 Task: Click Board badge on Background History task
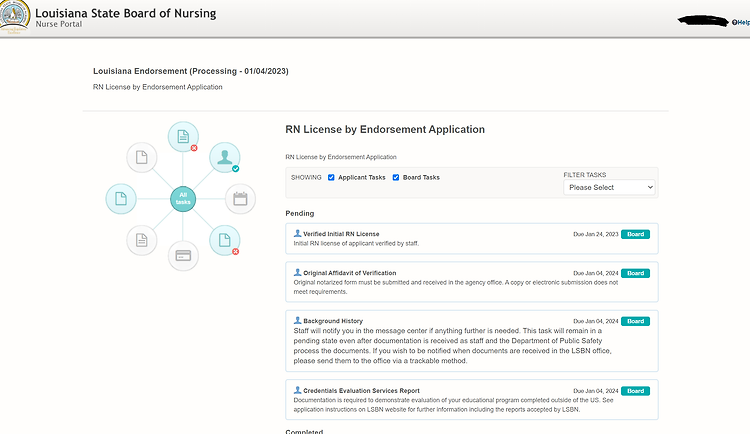[x=635, y=321]
